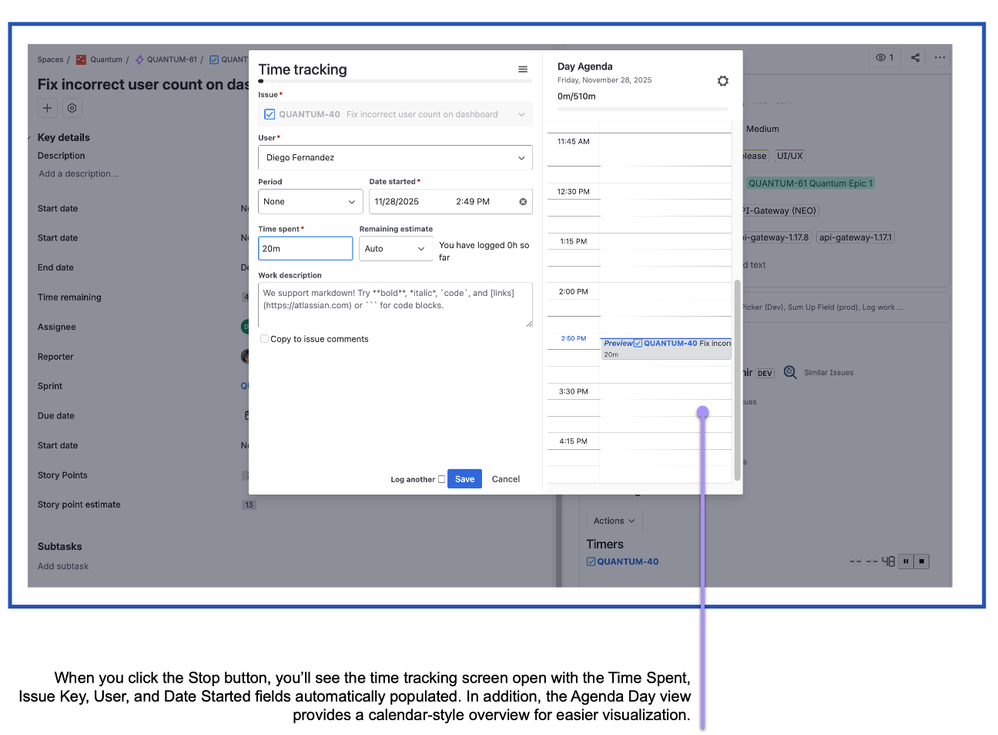Click the Similar Issues label

click(829, 372)
